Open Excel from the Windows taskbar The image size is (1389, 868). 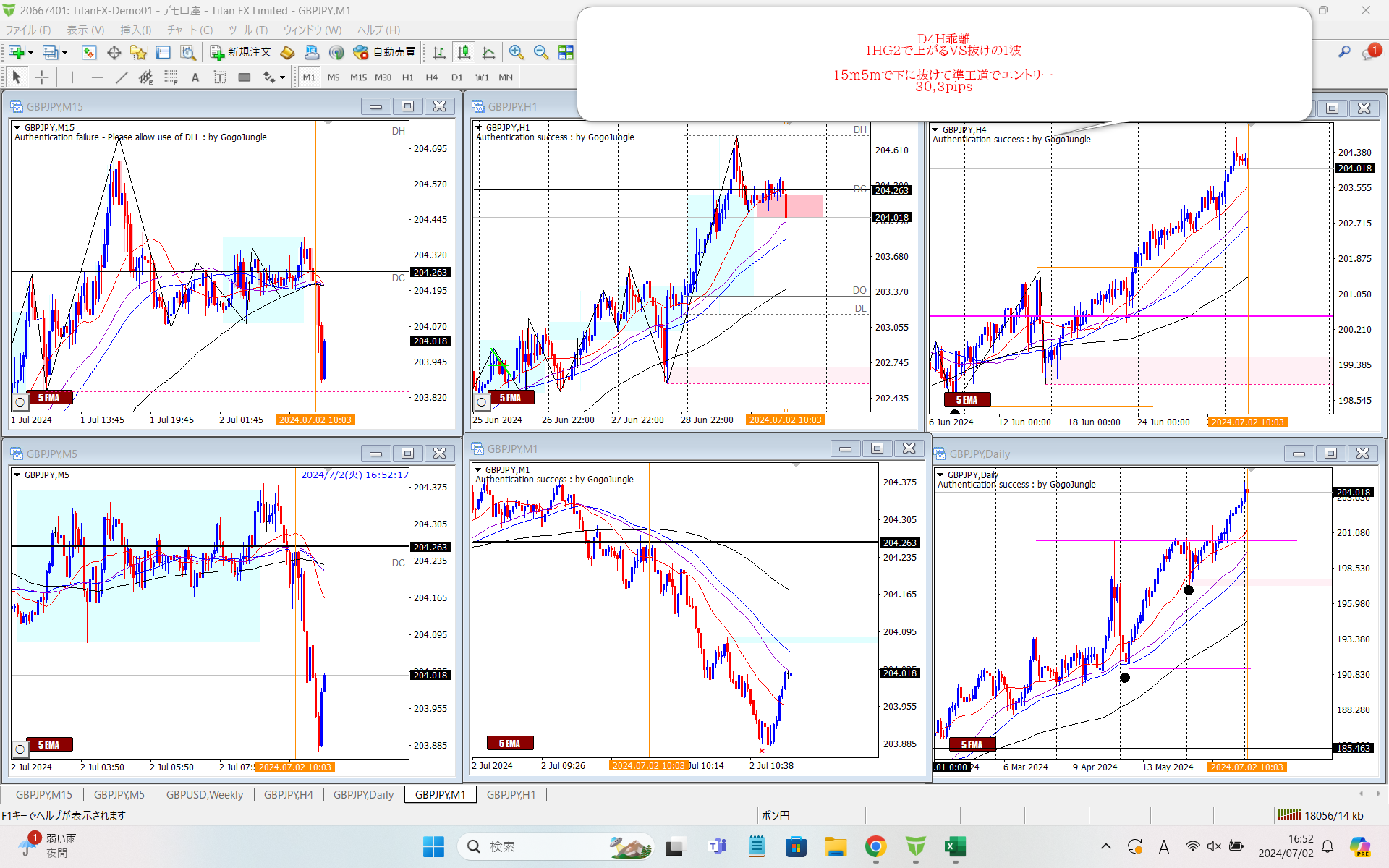tap(955, 846)
